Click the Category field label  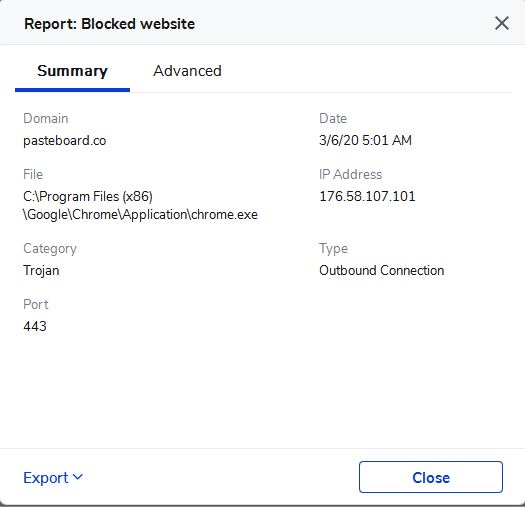point(50,249)
